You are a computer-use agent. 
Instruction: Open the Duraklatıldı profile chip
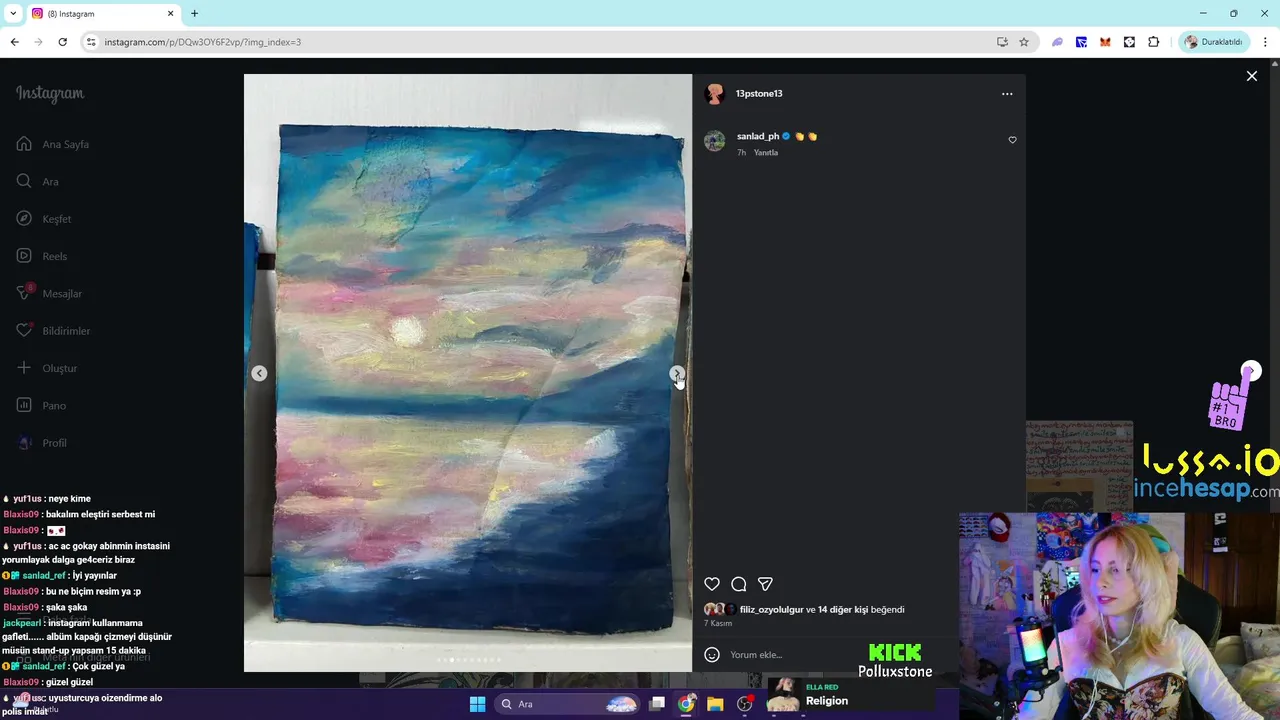click(x=1214, y=42)
